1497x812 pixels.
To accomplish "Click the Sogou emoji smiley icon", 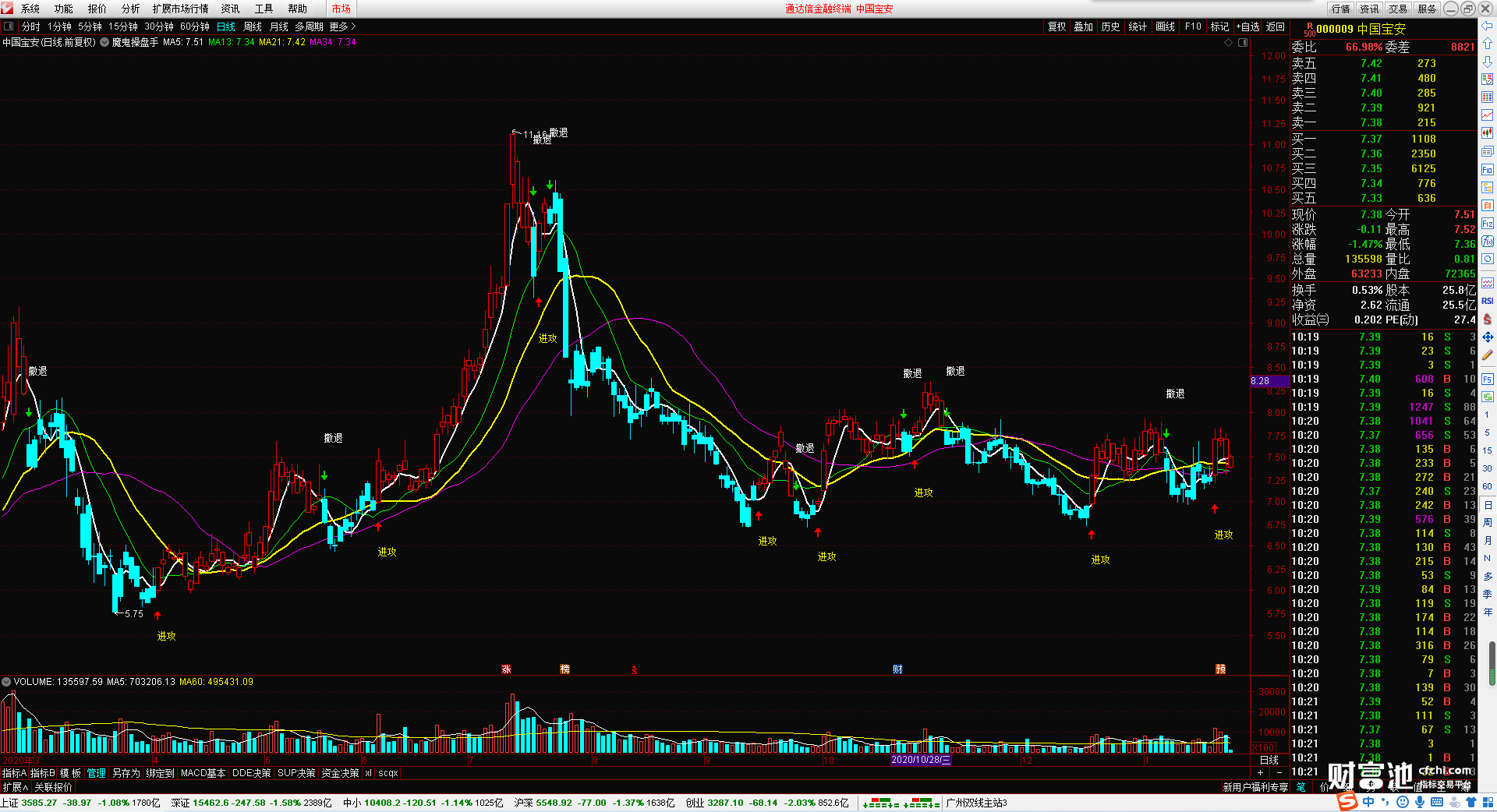I will tap(1403, 802).
